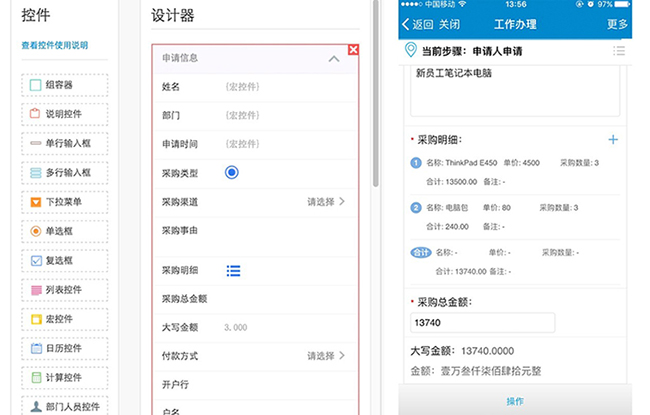Tap the location pin icon by 当前步骤
The width and height of the screenshot is (650, 415).
coord(410,50)
